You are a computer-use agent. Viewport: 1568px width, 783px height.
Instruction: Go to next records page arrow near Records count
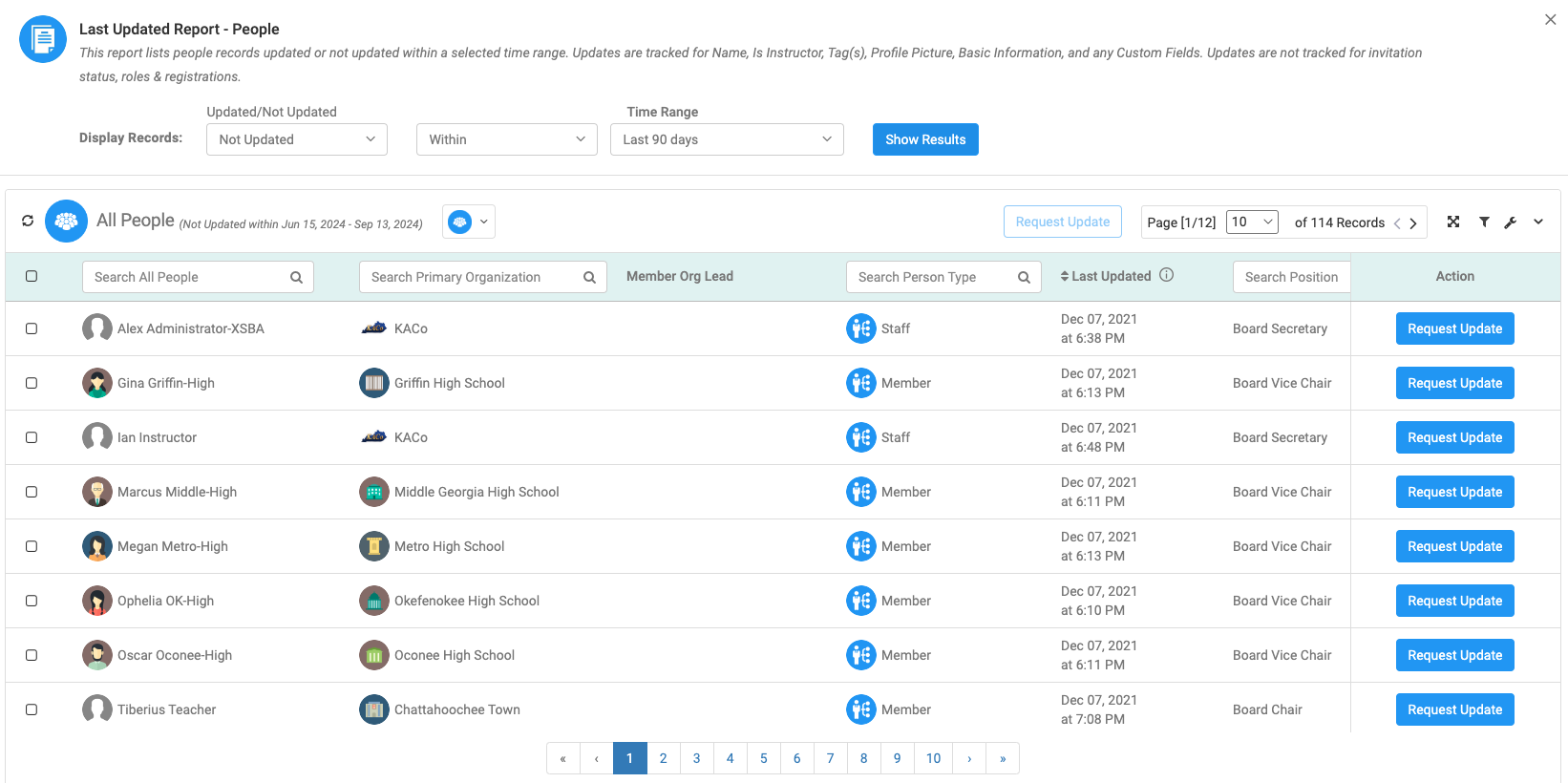1413,222
